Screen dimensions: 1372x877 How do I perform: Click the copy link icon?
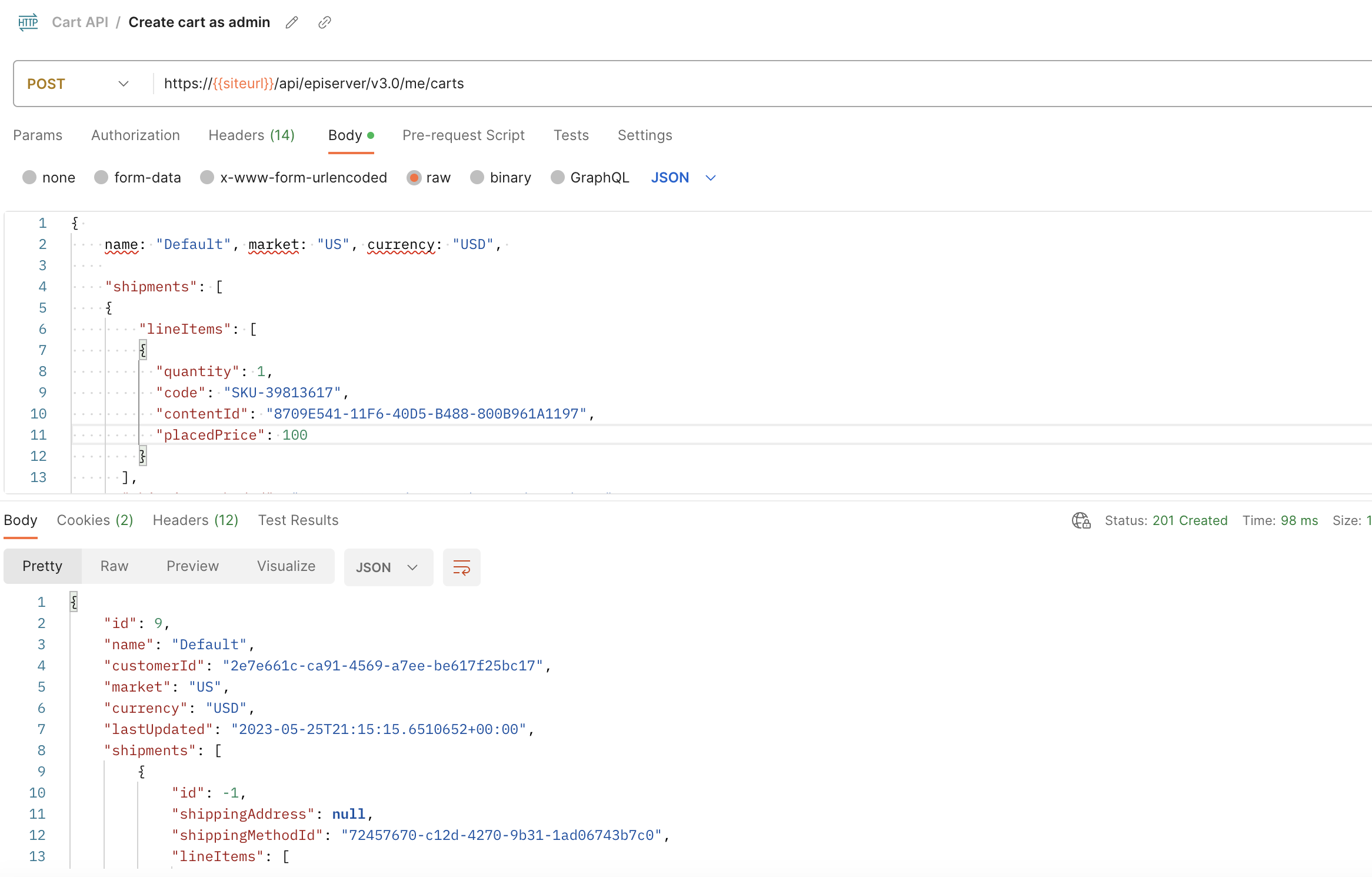coord(325,22)
